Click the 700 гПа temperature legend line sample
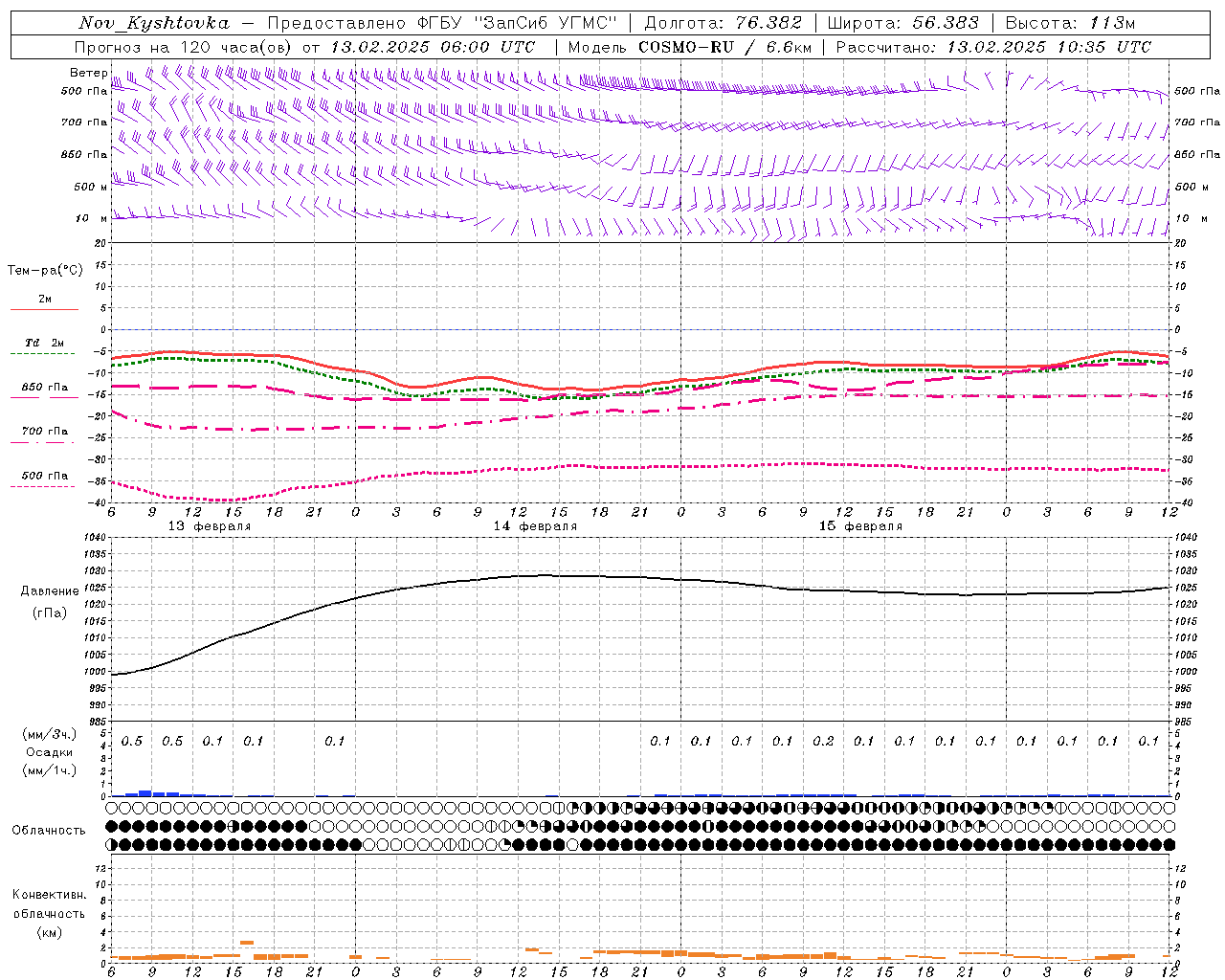Viewport: 1225px width, 980px height. 44,442
